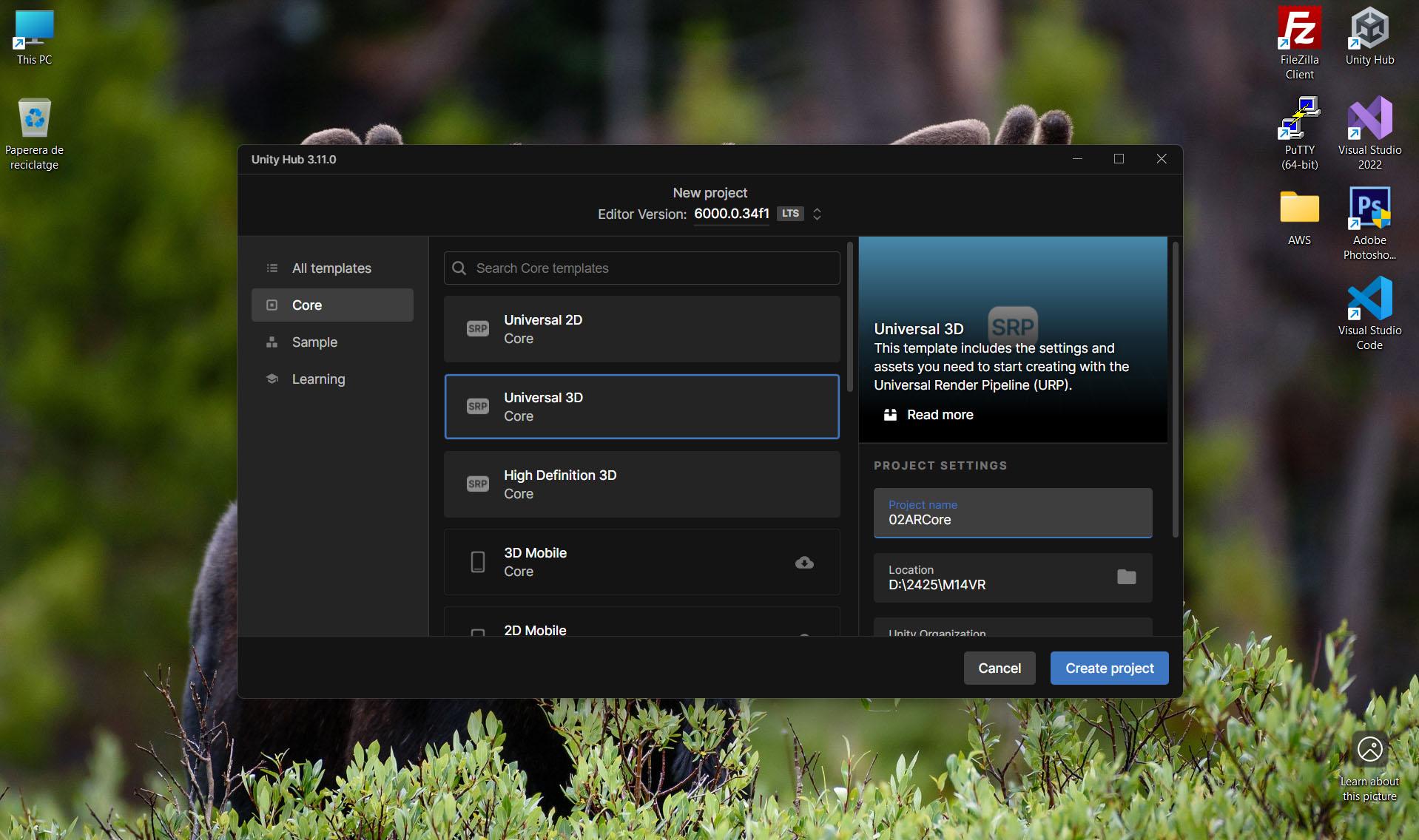Viewport: 1419px width, 840px height.
Task: Select the All templates category
Action: (331, 268)
